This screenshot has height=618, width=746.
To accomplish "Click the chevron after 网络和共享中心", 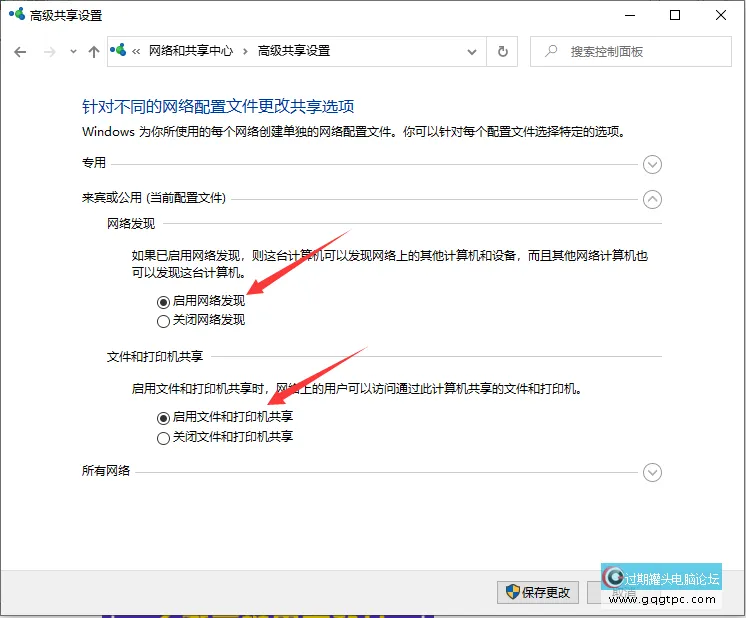I will (x=245, y=51).
